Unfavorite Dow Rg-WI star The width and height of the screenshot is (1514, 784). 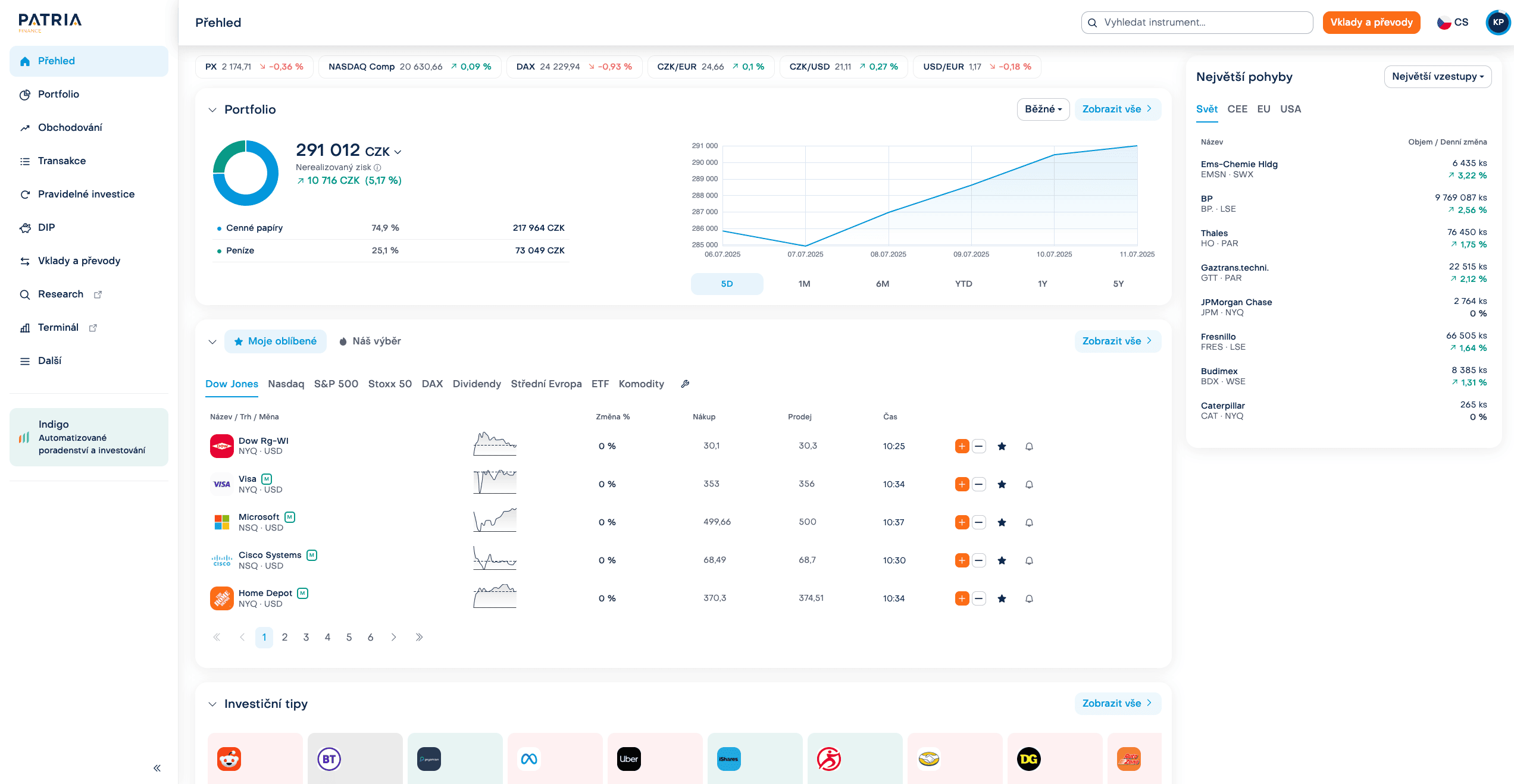(1002, 446)
